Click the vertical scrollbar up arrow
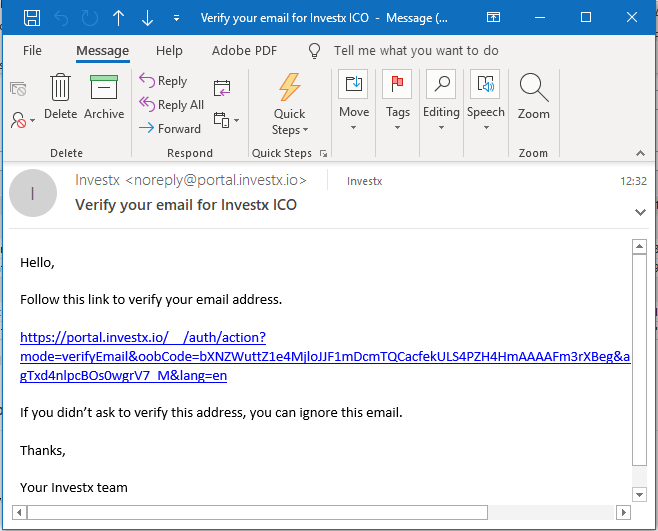 [639, 246]
